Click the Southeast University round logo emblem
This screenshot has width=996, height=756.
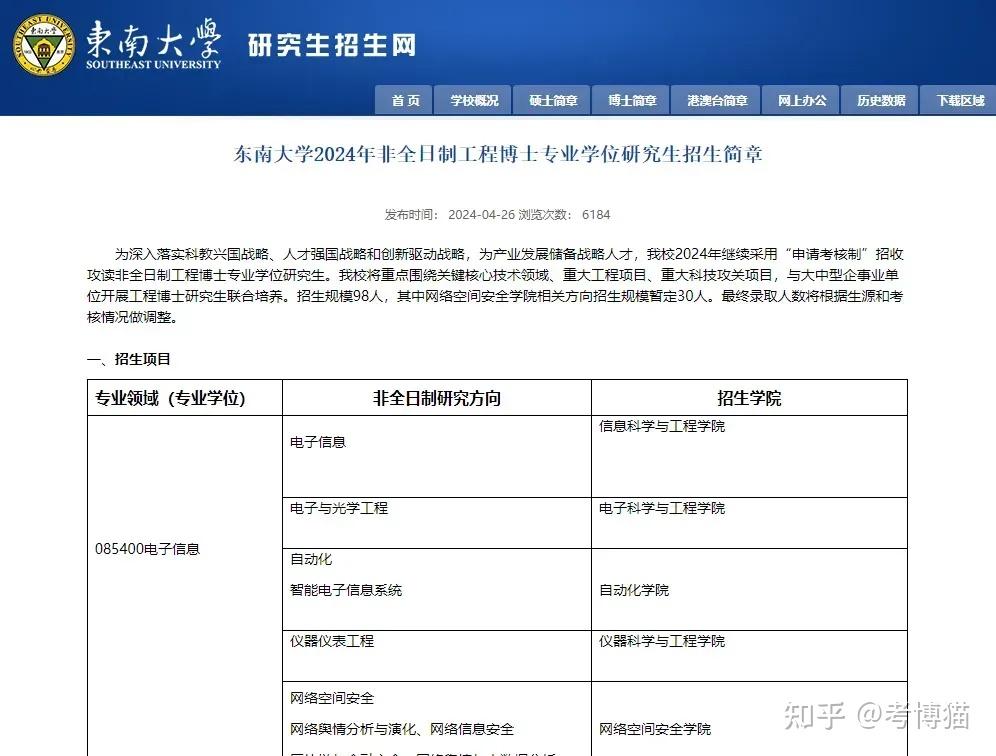pos(44,45)
